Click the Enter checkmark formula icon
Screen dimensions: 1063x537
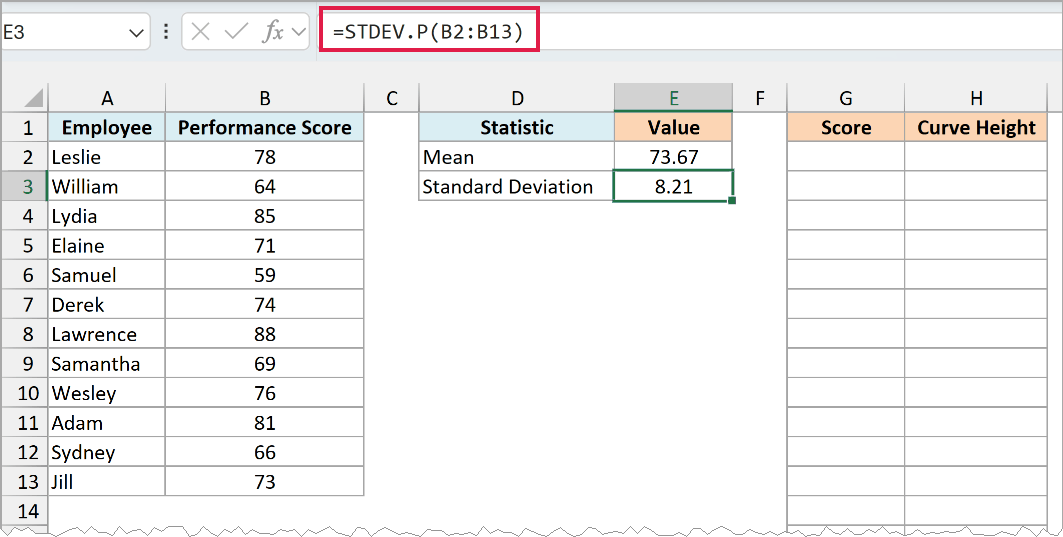pyautogui.click(x=236, y=32)
